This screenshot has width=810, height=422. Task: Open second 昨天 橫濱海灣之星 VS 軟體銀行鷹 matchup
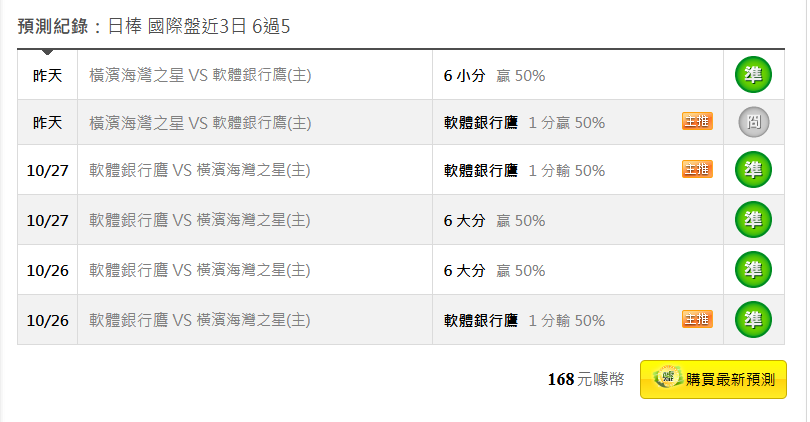(x=200, y=123)
